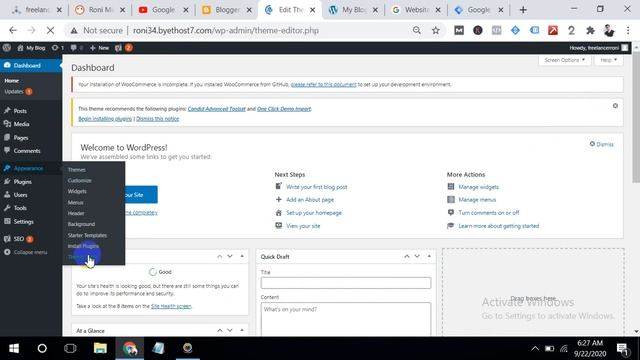
Task: Open the browser extensions puzzle icon
Action: click(590, 30)
